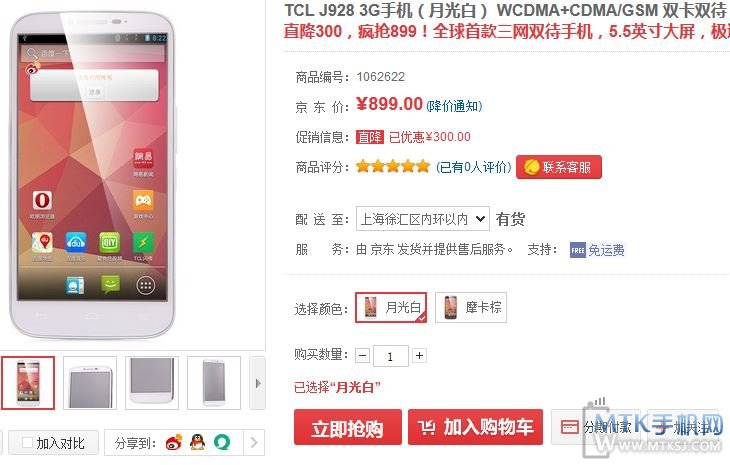Increase purchase quantity with plus
Screen dimensions: 730x465
click(x=419, y=356)
